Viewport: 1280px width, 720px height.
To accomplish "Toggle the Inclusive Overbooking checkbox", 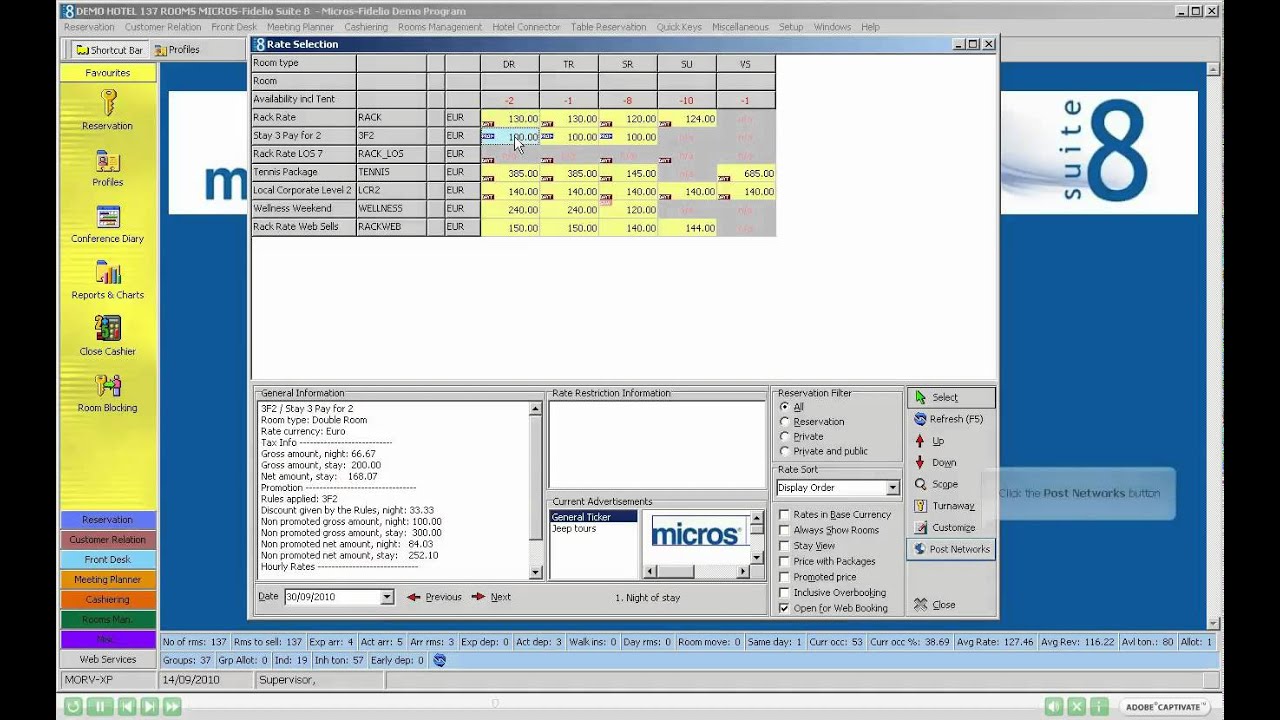I will [x=784, y=592].
